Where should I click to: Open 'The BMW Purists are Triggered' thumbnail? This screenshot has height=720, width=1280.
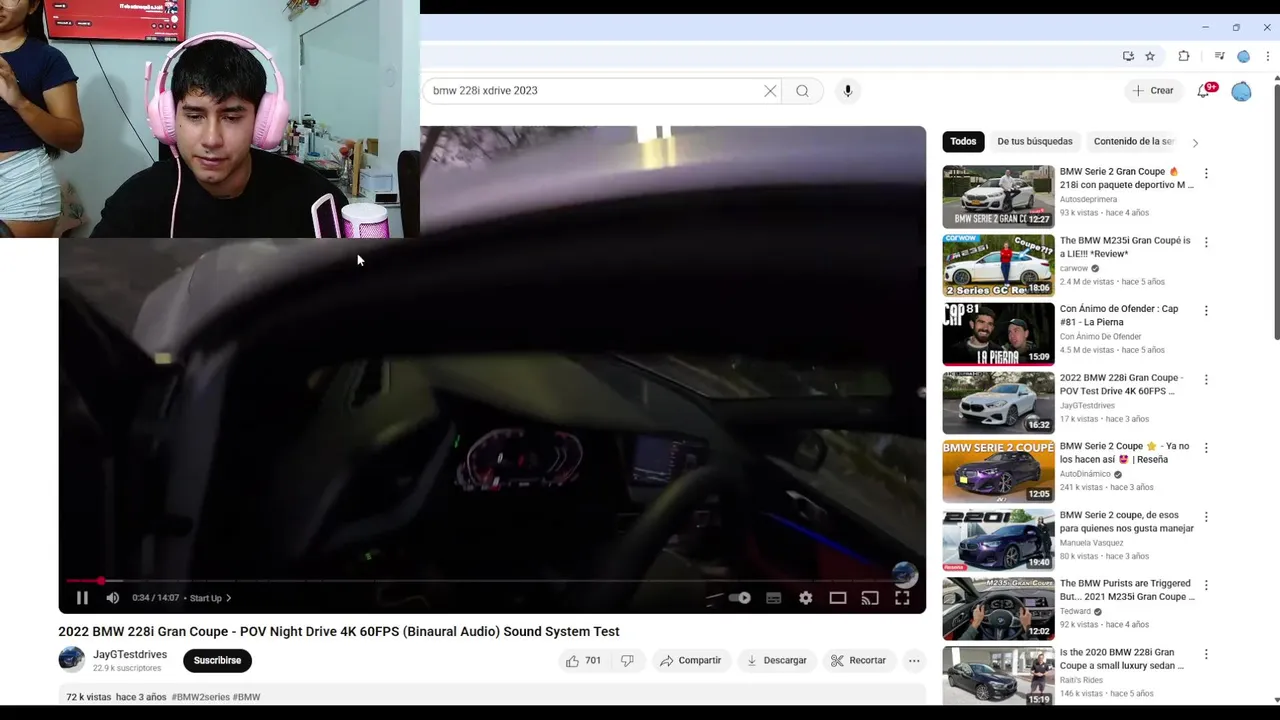(x=998, y=608)
